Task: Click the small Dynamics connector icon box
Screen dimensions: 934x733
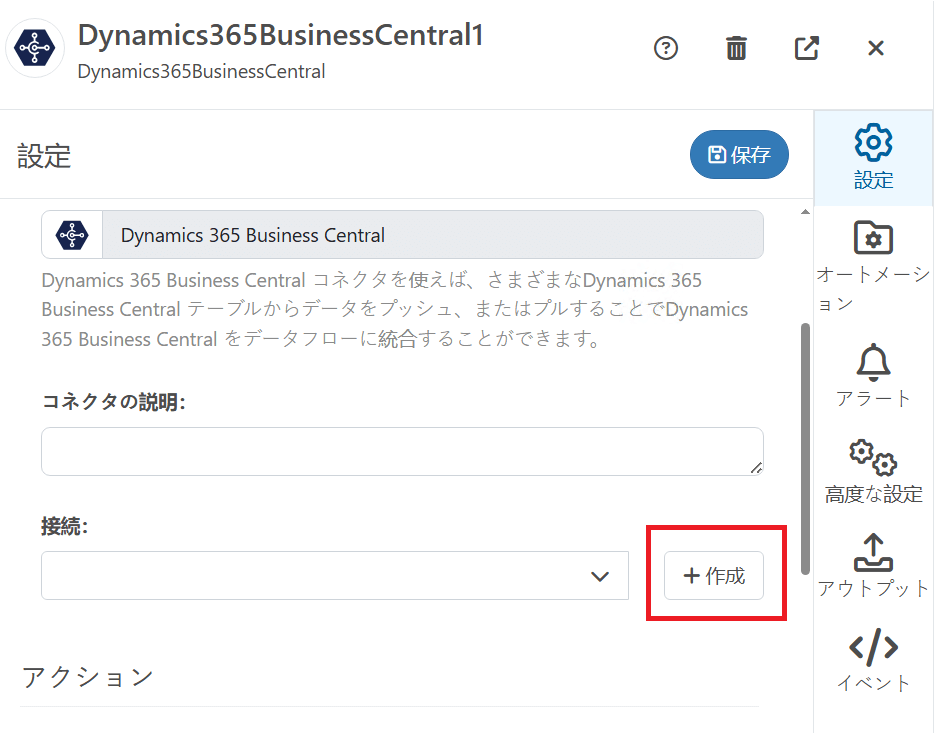Action: (x=72, y=235)
